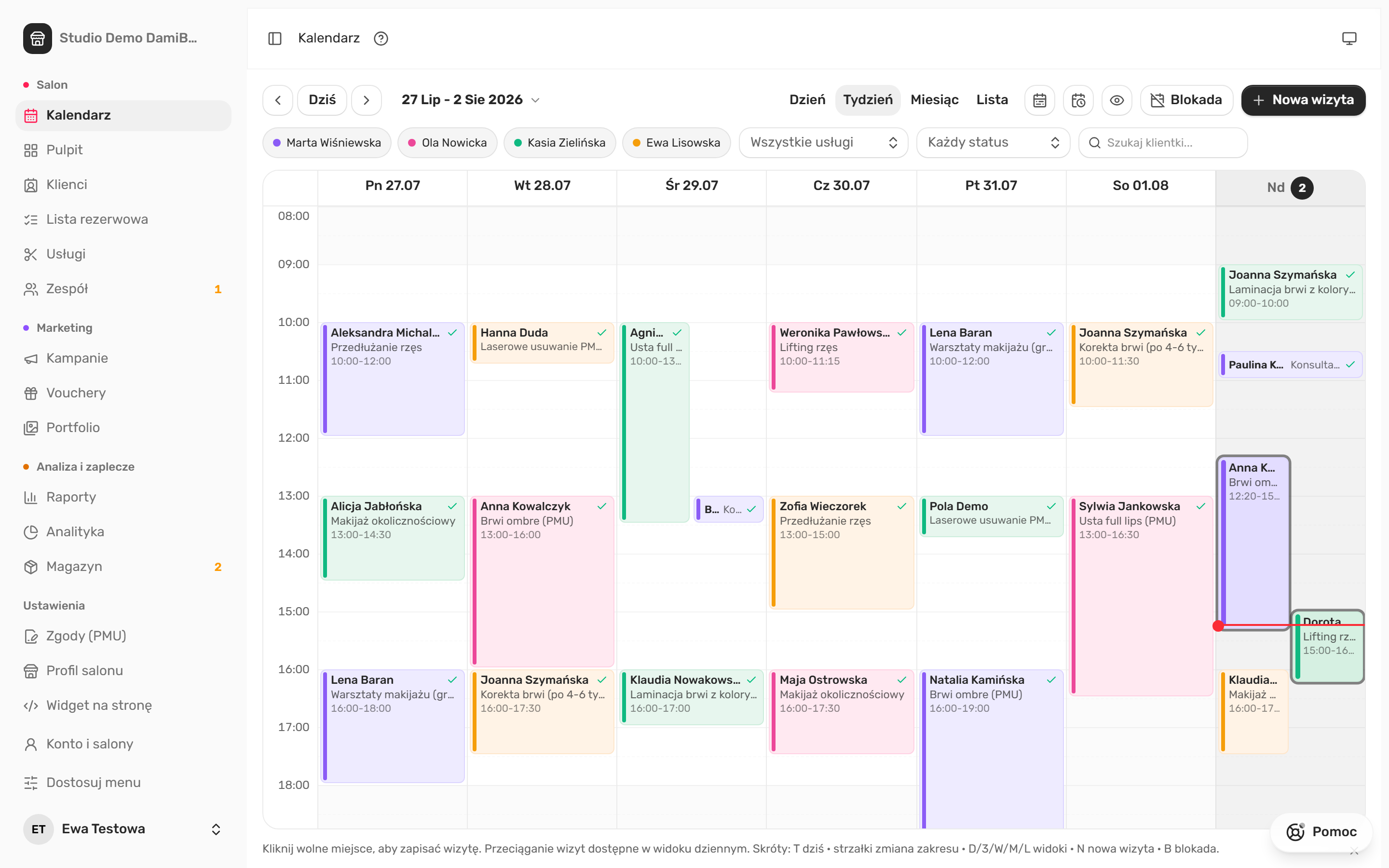
Task: Open the date range 27 Lip - 2 Sie dropdown
Action: coord(471,100)
